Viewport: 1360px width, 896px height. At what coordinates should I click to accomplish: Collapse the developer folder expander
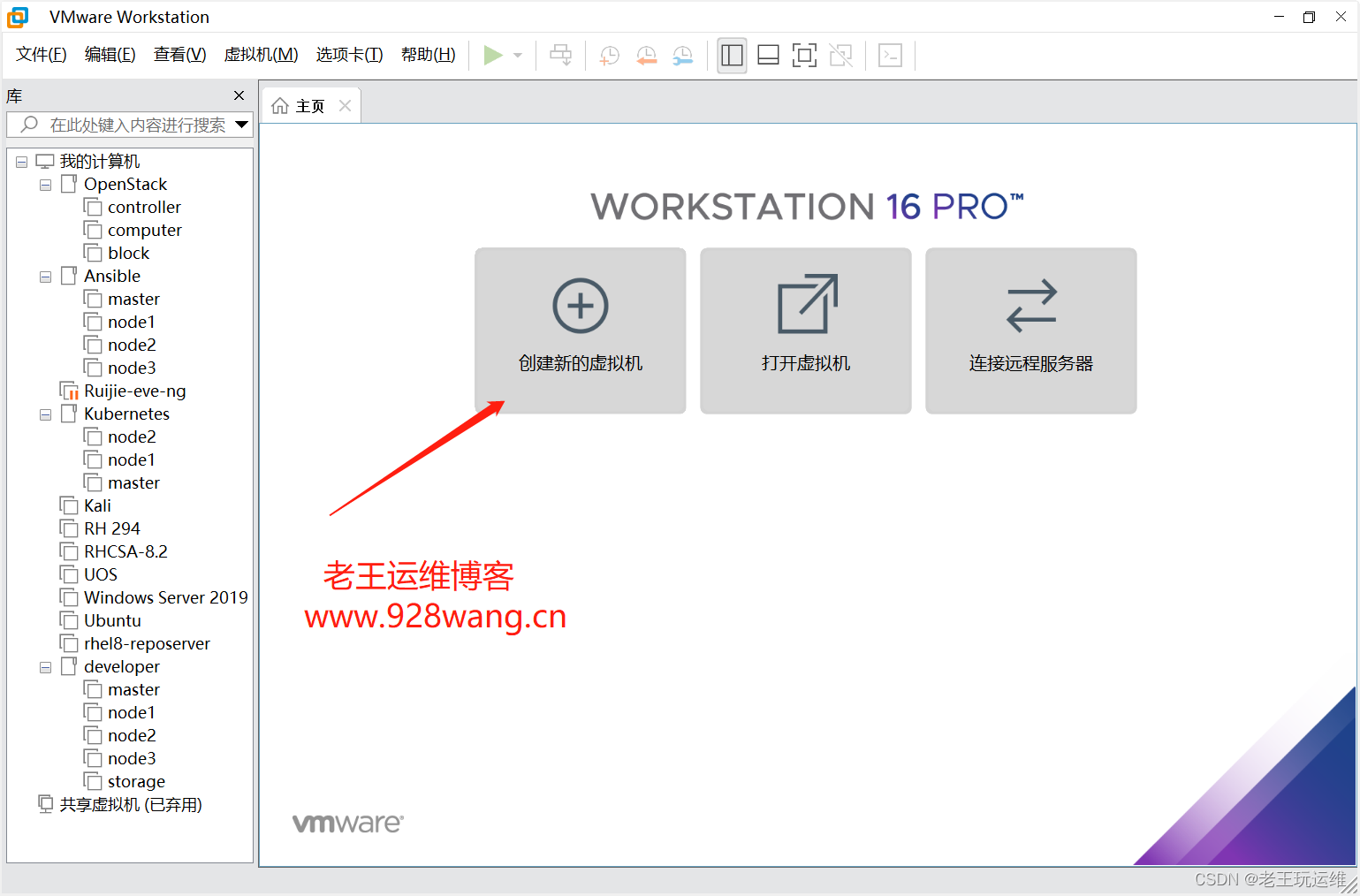click(45, 667)
